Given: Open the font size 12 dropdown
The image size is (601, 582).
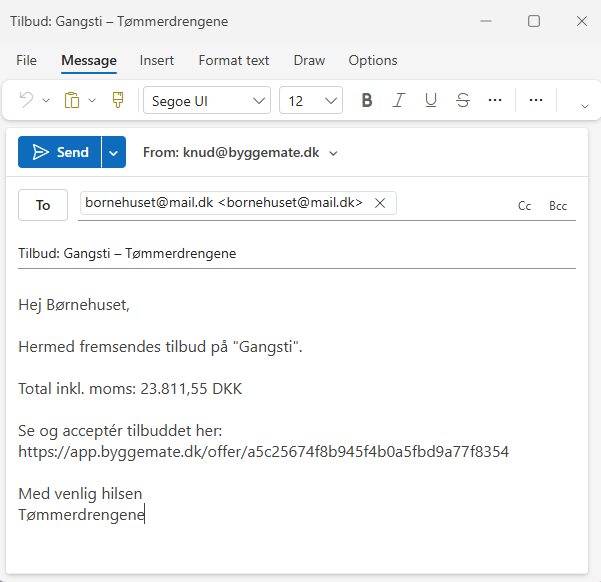Looking at the screenshot, I should pyautogui.click(x=311, y=100).
